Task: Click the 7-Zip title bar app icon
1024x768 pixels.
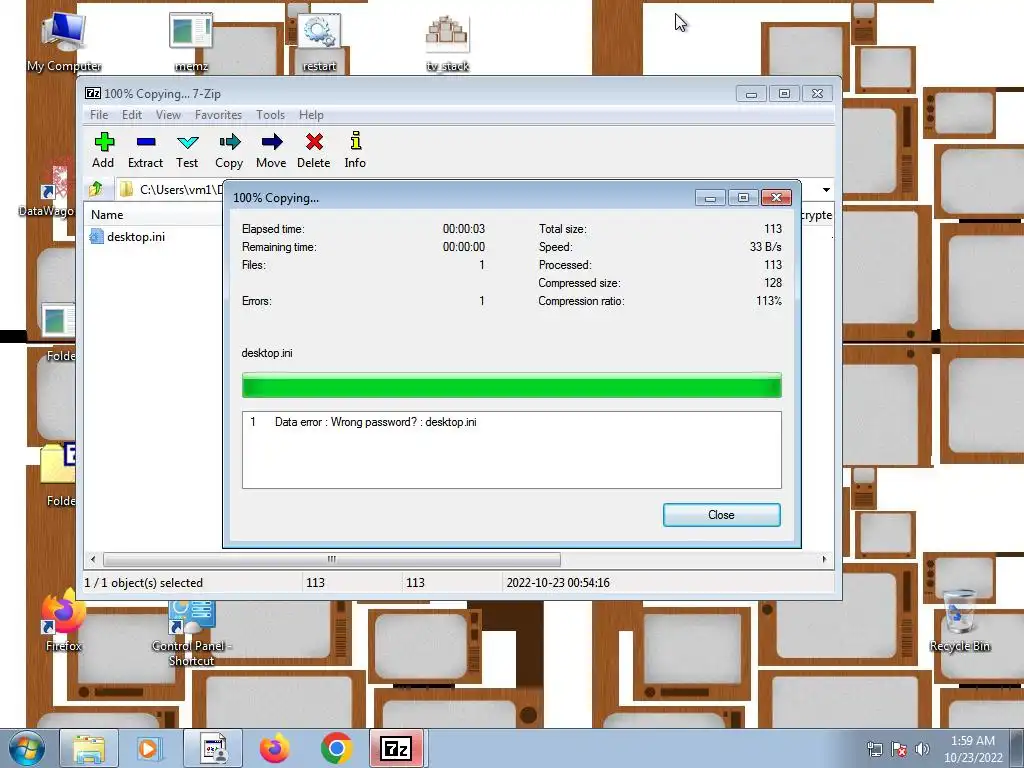Action: click(93, 94)
